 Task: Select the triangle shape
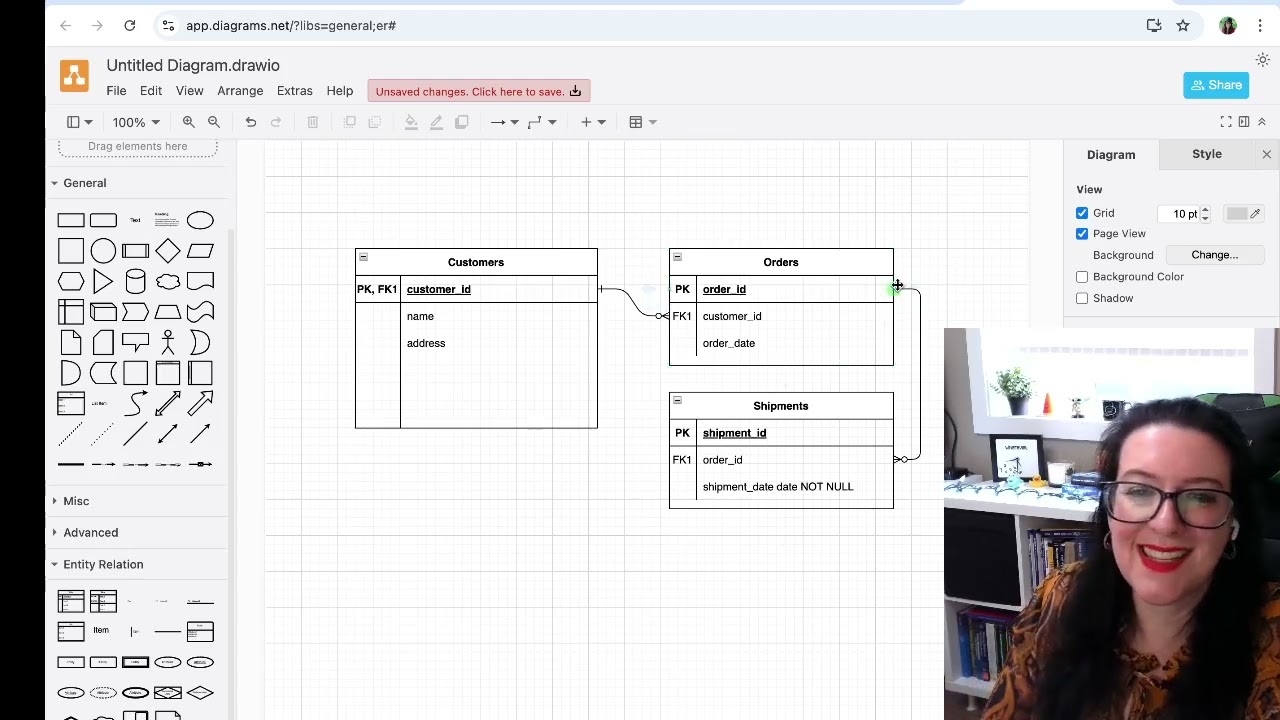(x=103, y=282)
